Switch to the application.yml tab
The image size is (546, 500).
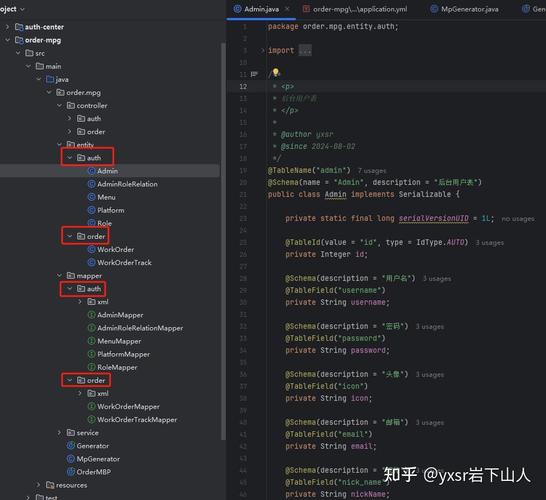click(355, 9)
